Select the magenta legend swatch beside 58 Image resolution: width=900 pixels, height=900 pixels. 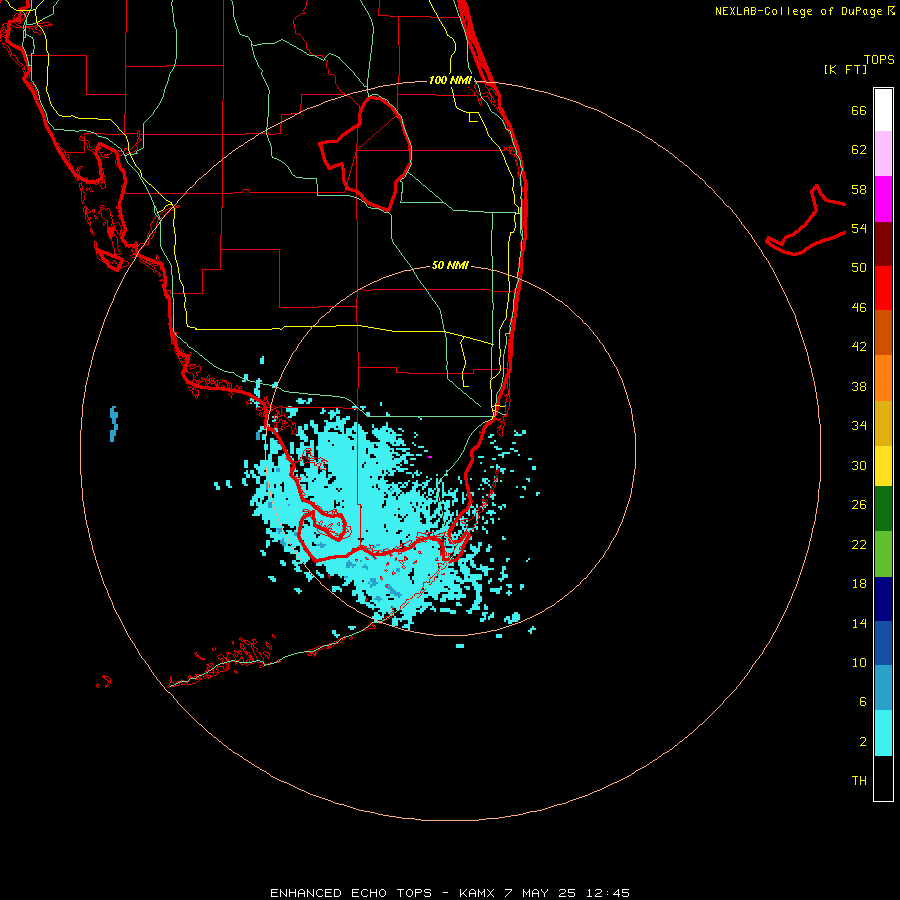[x=883, y=199]
